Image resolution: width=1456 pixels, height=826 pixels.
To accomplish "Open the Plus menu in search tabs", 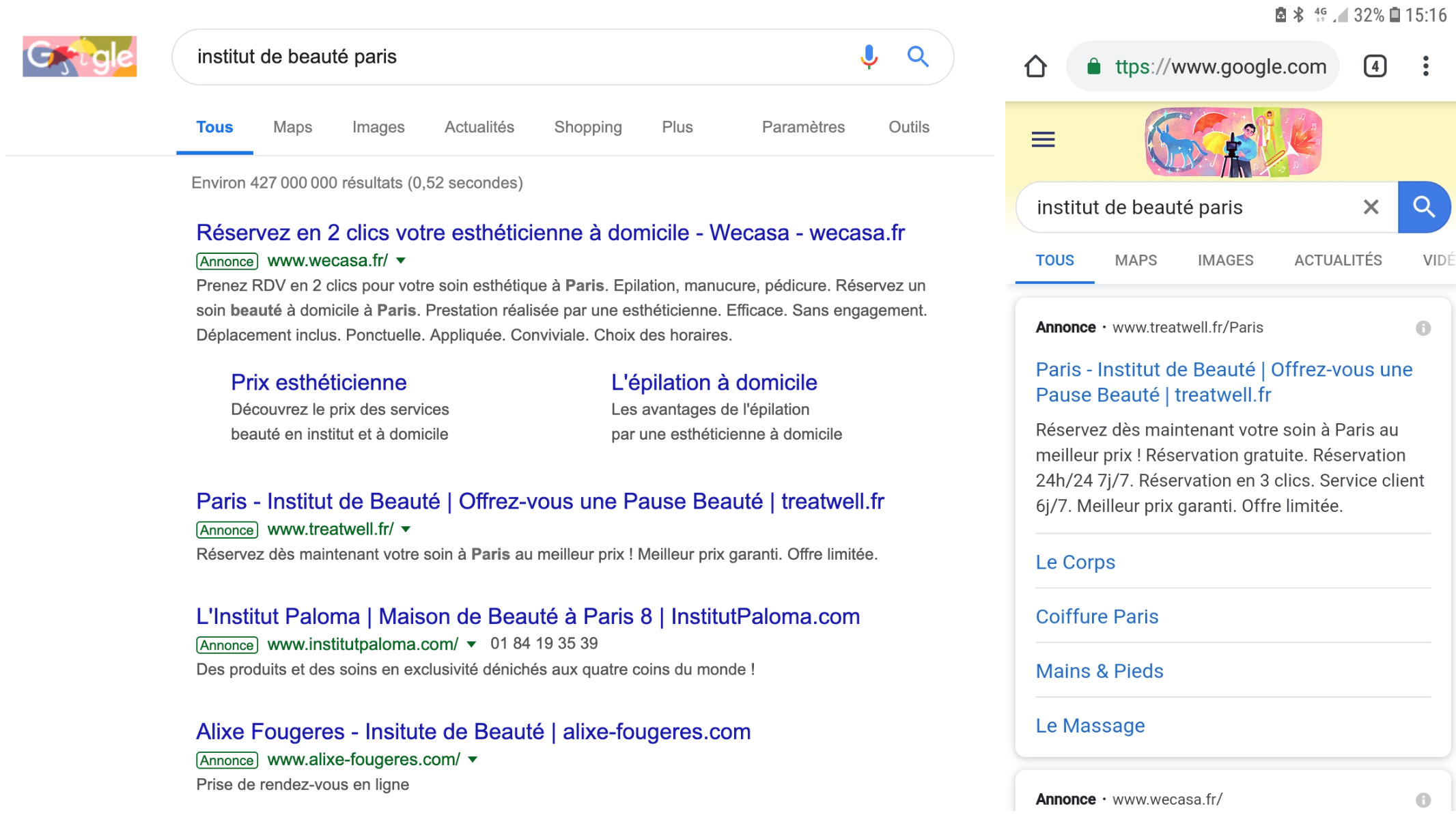I will (x=677, y=127).
